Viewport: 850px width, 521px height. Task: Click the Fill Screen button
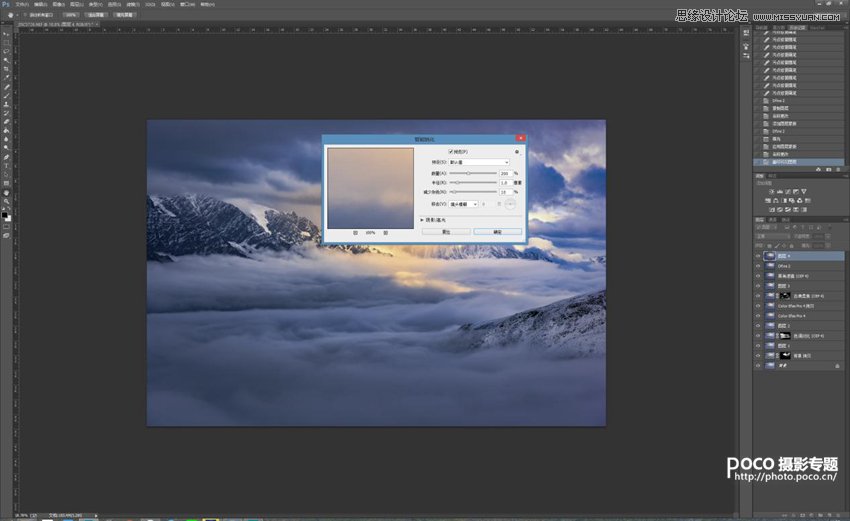[125, 15]
